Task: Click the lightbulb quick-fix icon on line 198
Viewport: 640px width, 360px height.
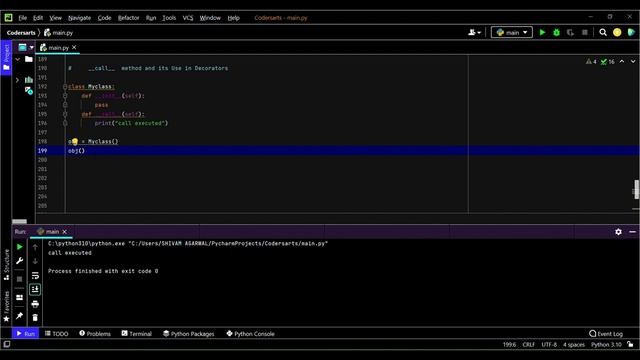Action: pyautogui.click(x=75, y=142)
